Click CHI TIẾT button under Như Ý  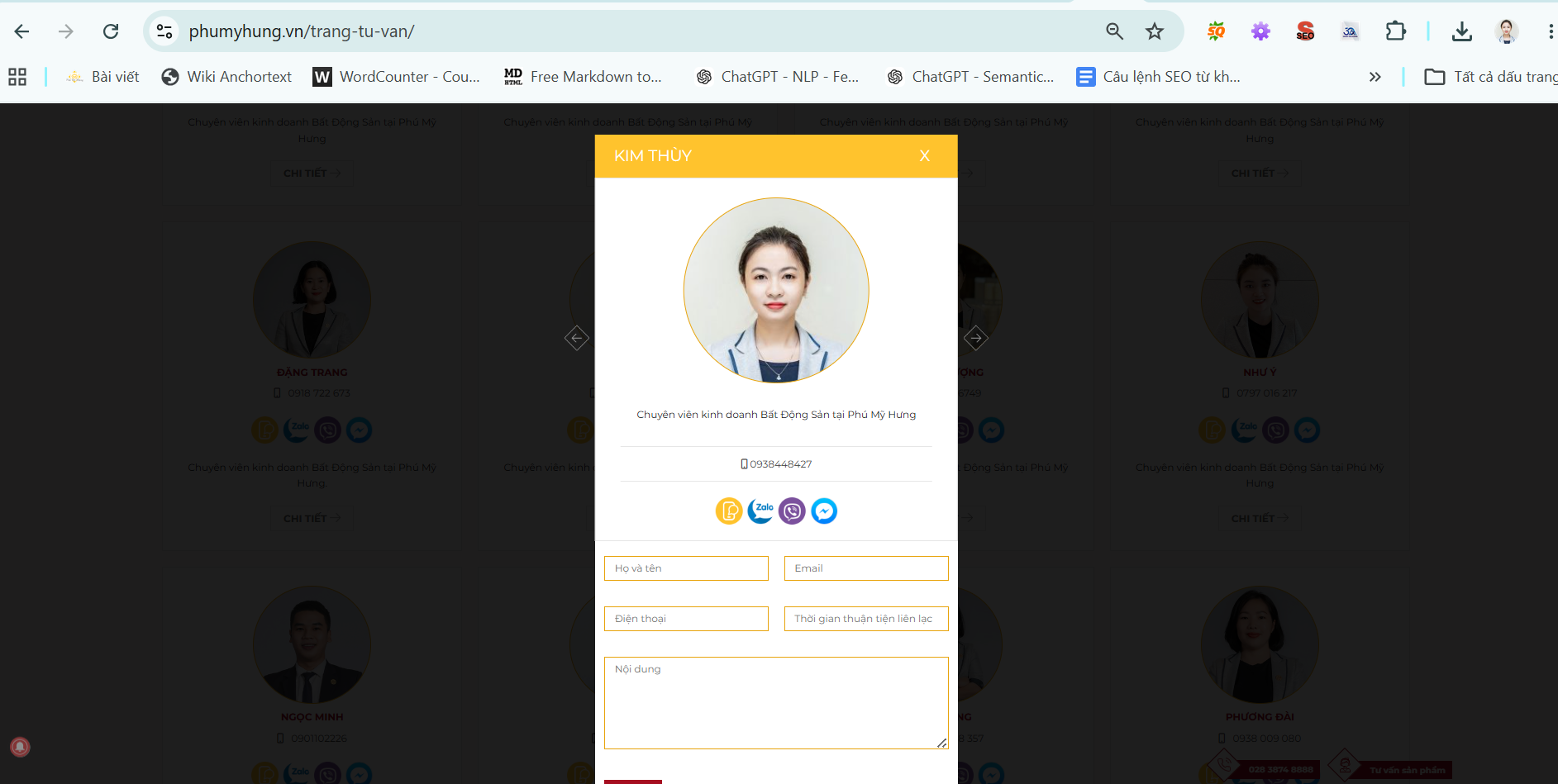coord(1260,519)
